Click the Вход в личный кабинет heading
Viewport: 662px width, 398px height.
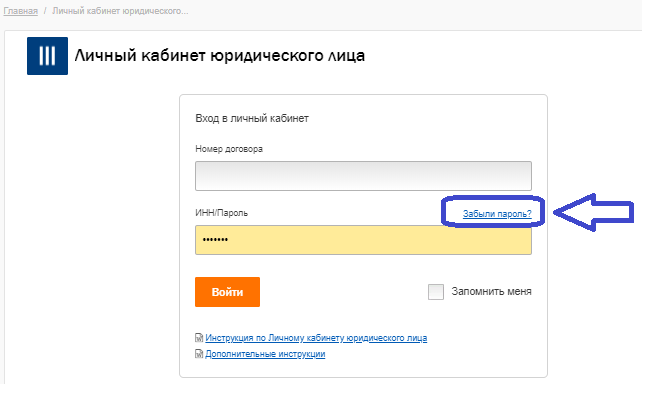252,119
